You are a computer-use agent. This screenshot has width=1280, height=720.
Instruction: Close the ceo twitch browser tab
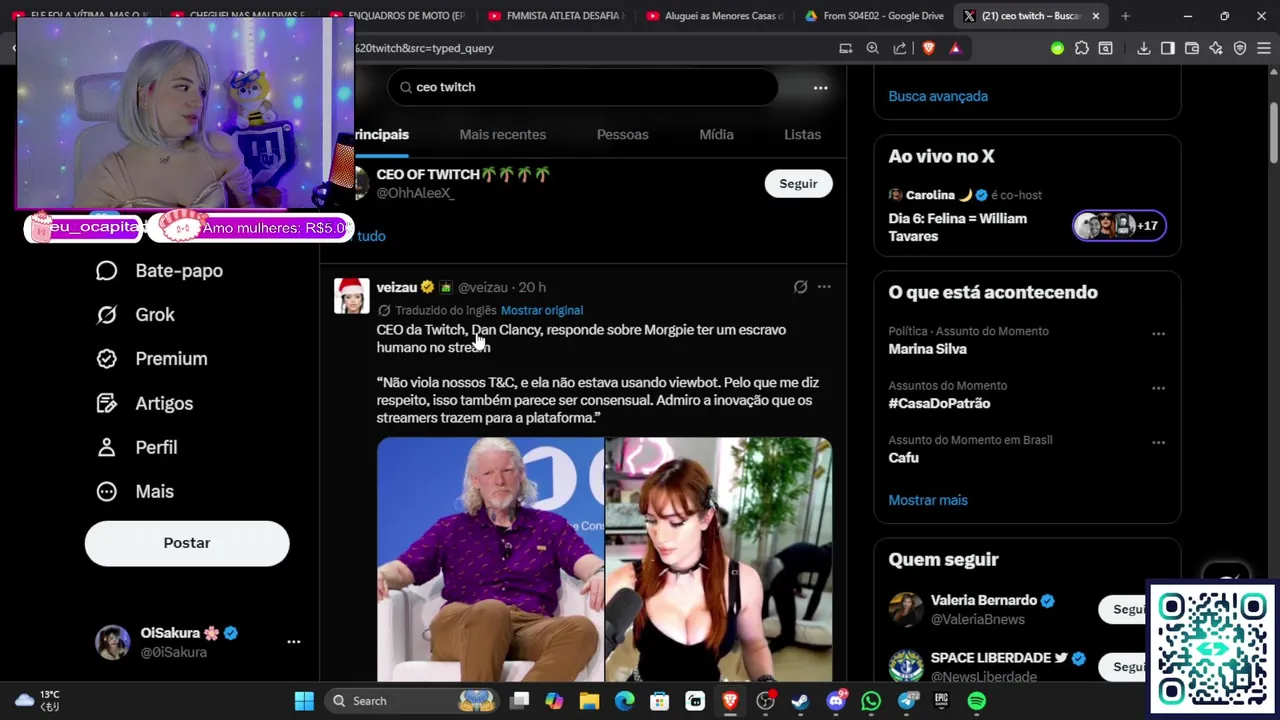click(1096, 16)
